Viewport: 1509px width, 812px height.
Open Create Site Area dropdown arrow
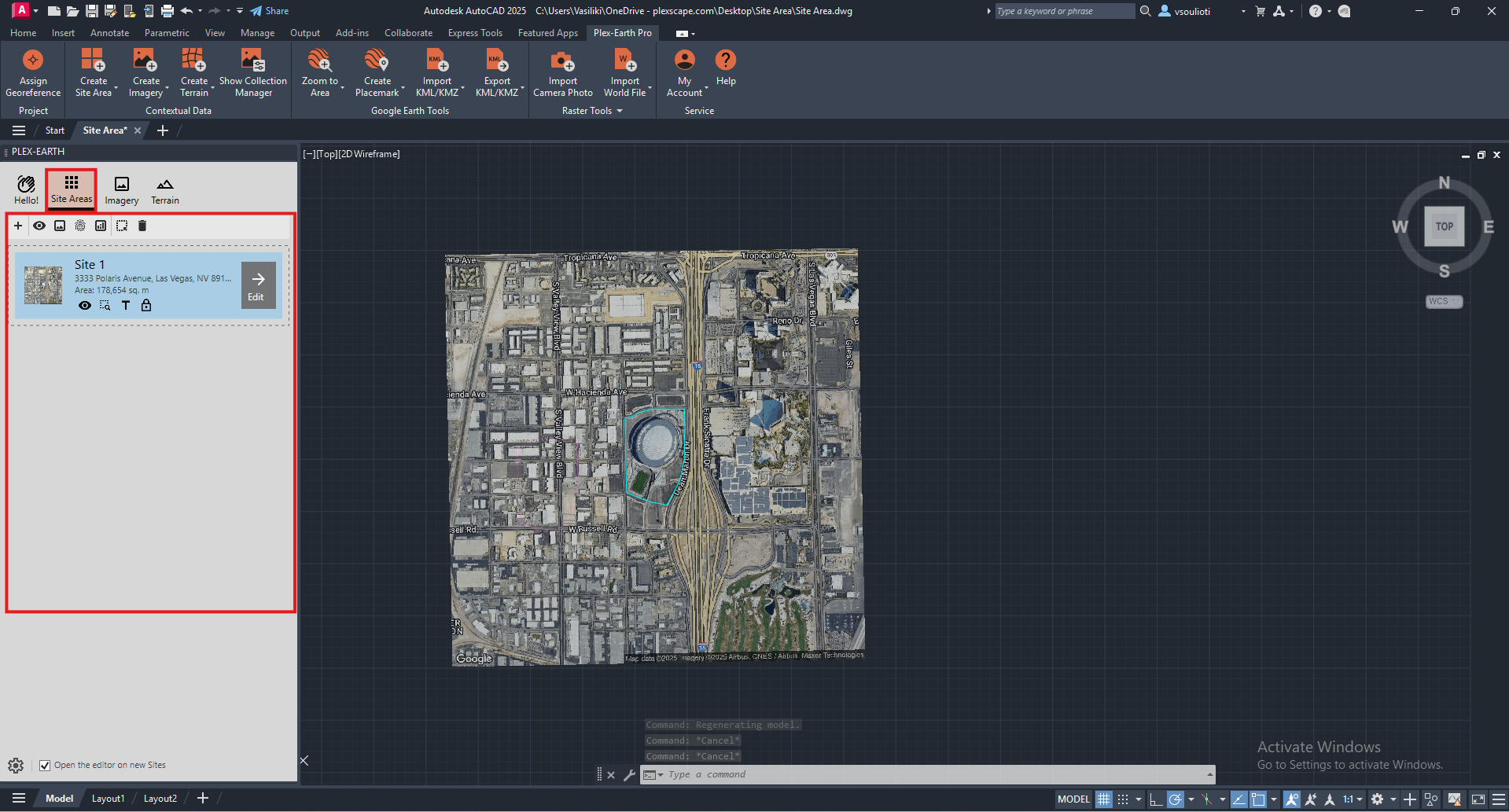(x=116, y=89)
